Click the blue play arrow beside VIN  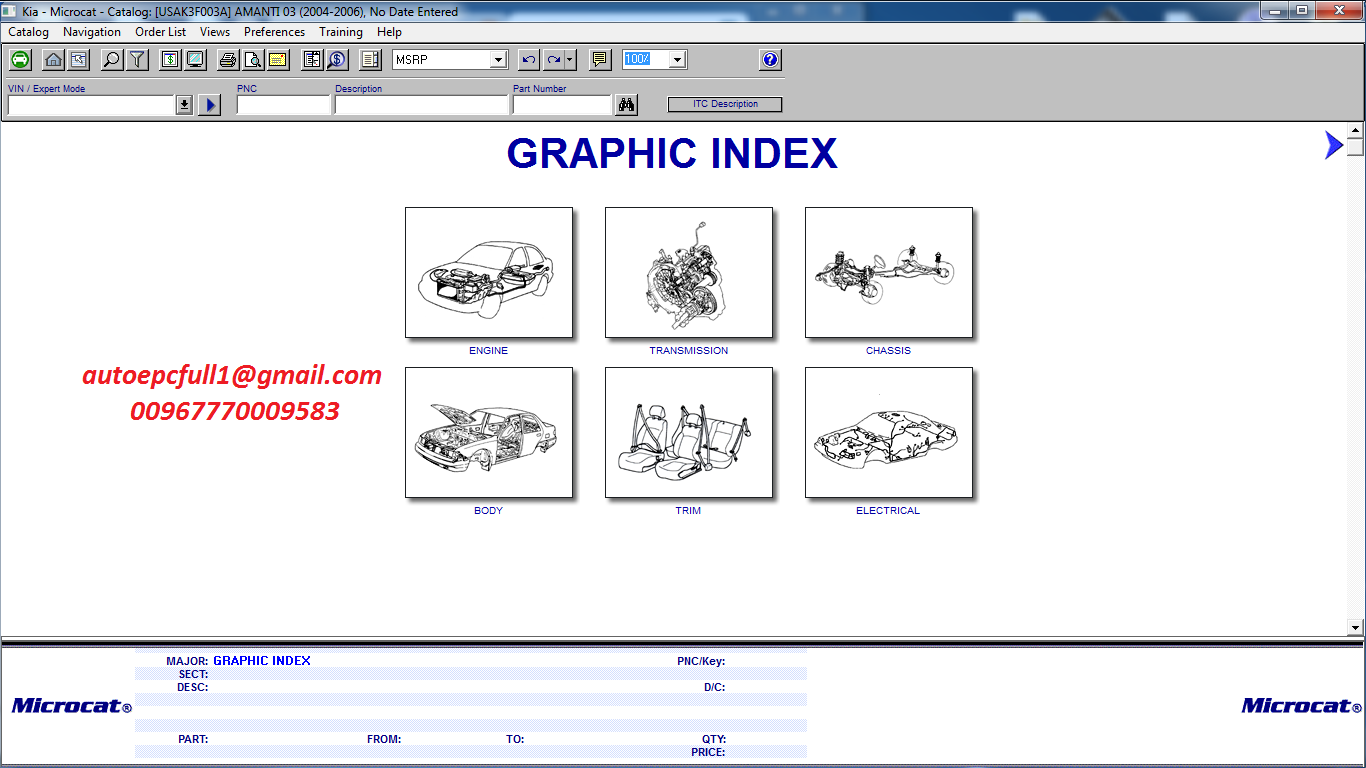click(209, 105)
